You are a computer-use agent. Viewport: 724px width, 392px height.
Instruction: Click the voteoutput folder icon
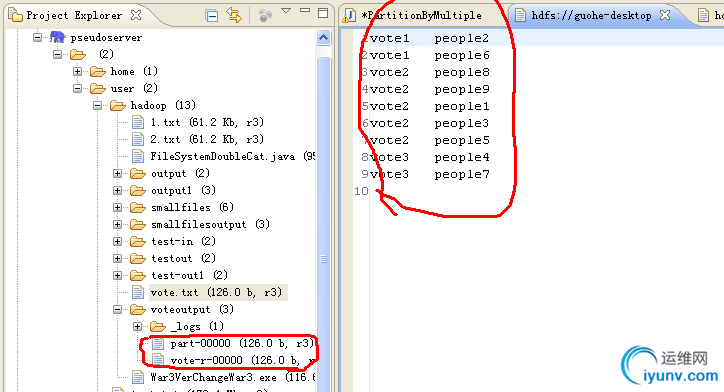(x=138, y=310)
